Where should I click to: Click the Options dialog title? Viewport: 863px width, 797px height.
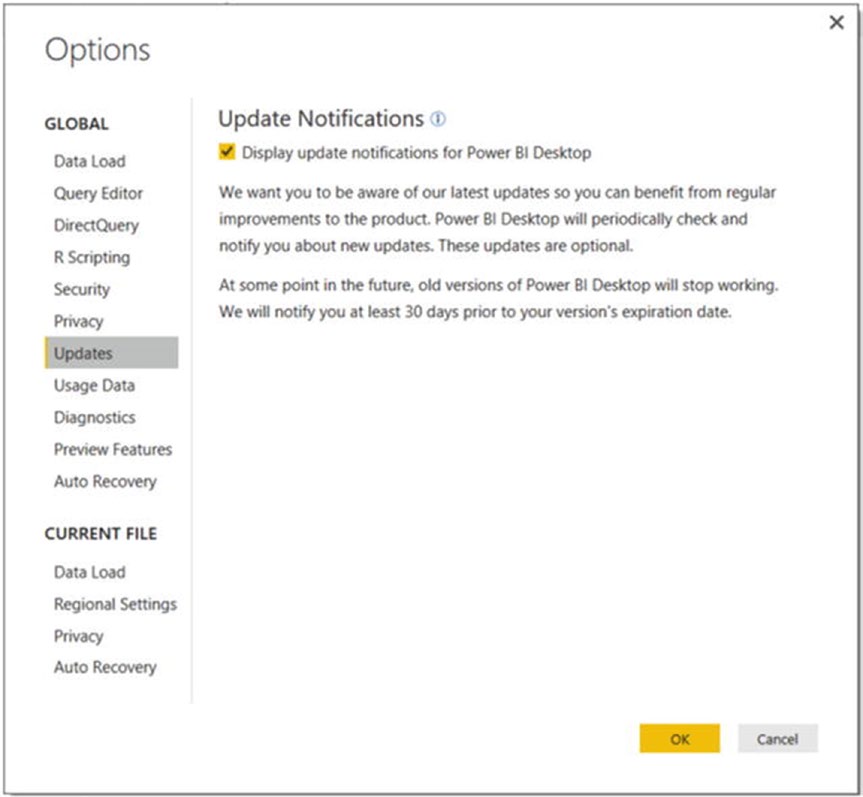97,51
